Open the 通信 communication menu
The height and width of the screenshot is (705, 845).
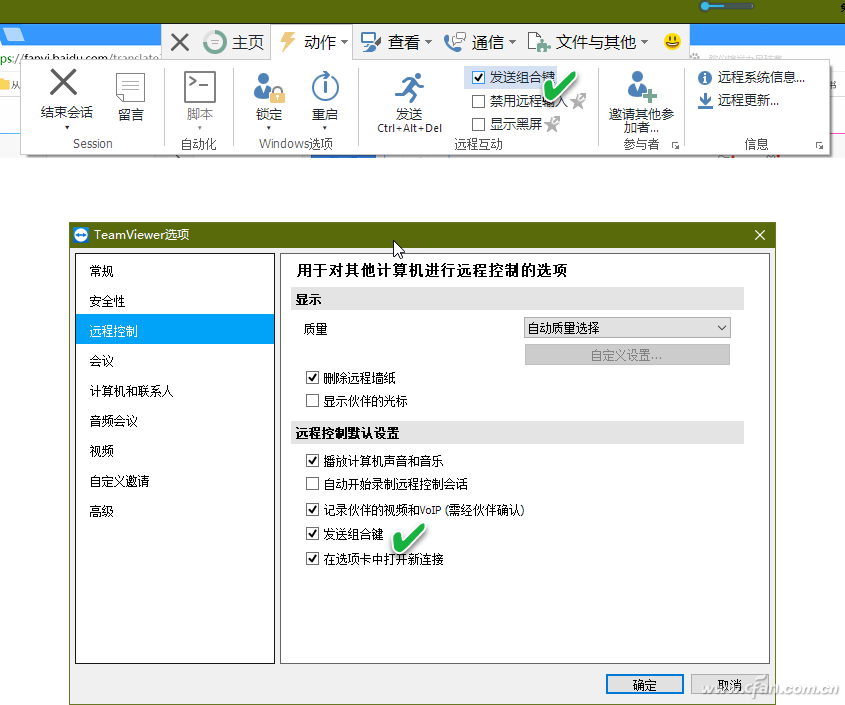[x=480, y=42]
